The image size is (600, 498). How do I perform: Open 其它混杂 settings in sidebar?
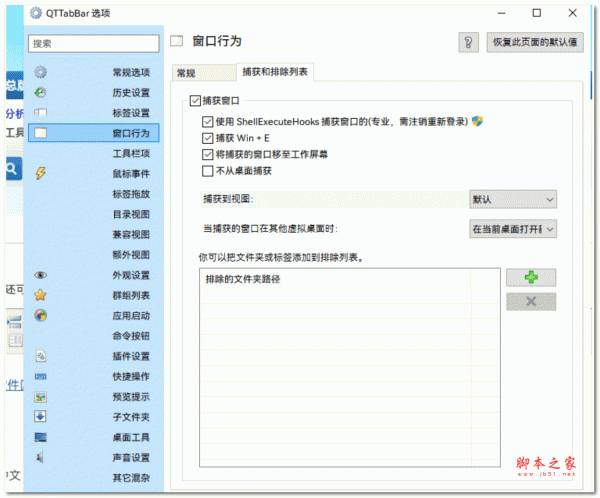click(131, 477)
